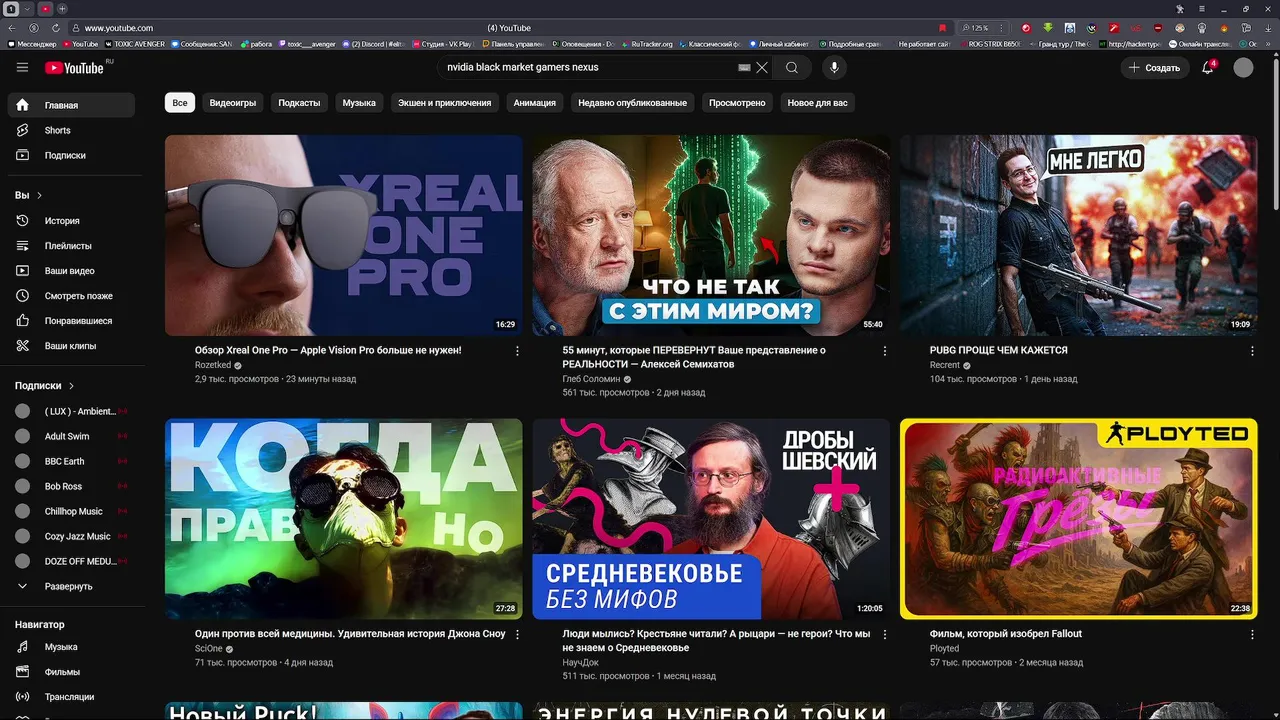1280x720 pixels.
Task: Open the Cozy Jazz Music channel
Action: [71, 536]
